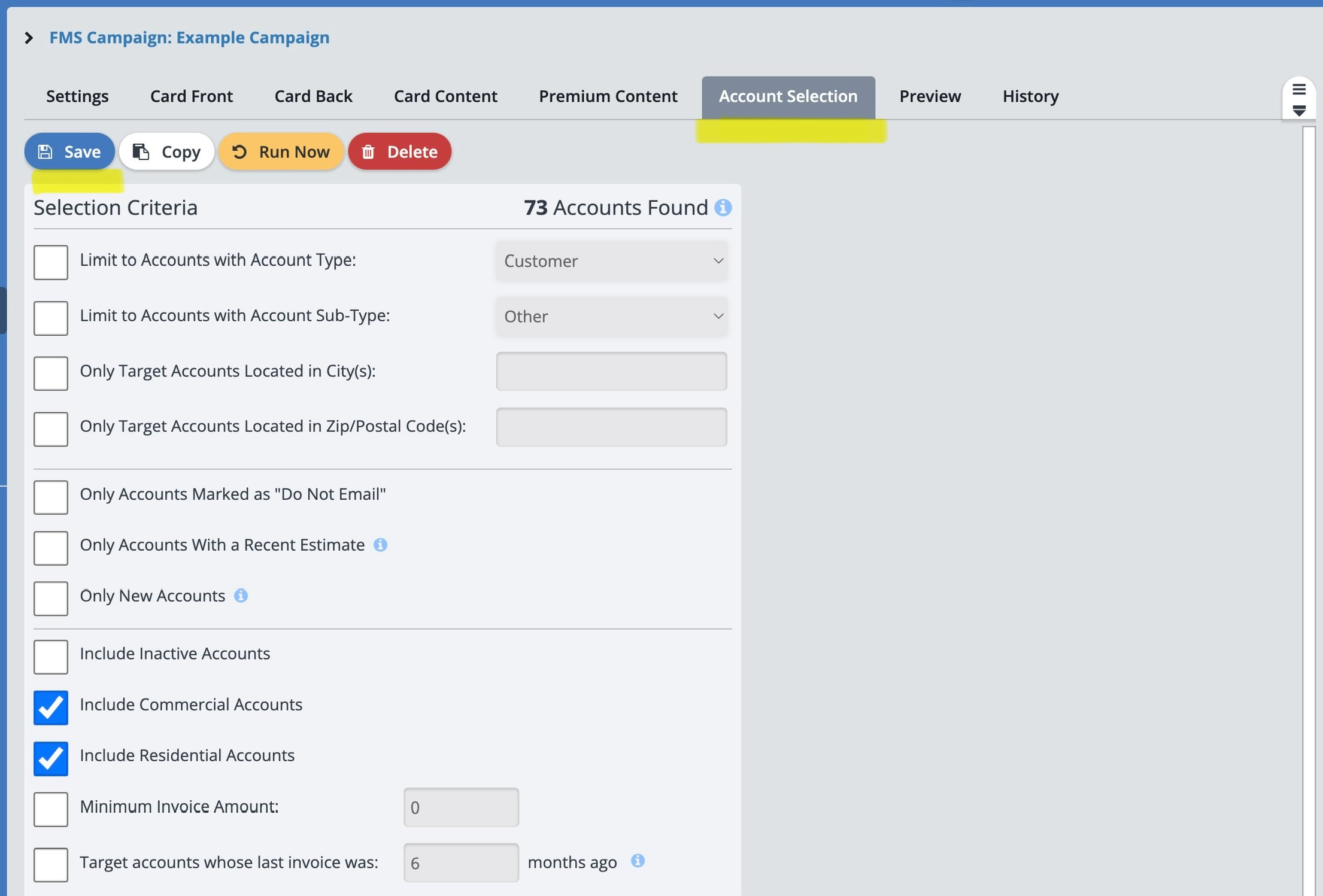Open the info icon beside Accounts Found

click(723, 208)
